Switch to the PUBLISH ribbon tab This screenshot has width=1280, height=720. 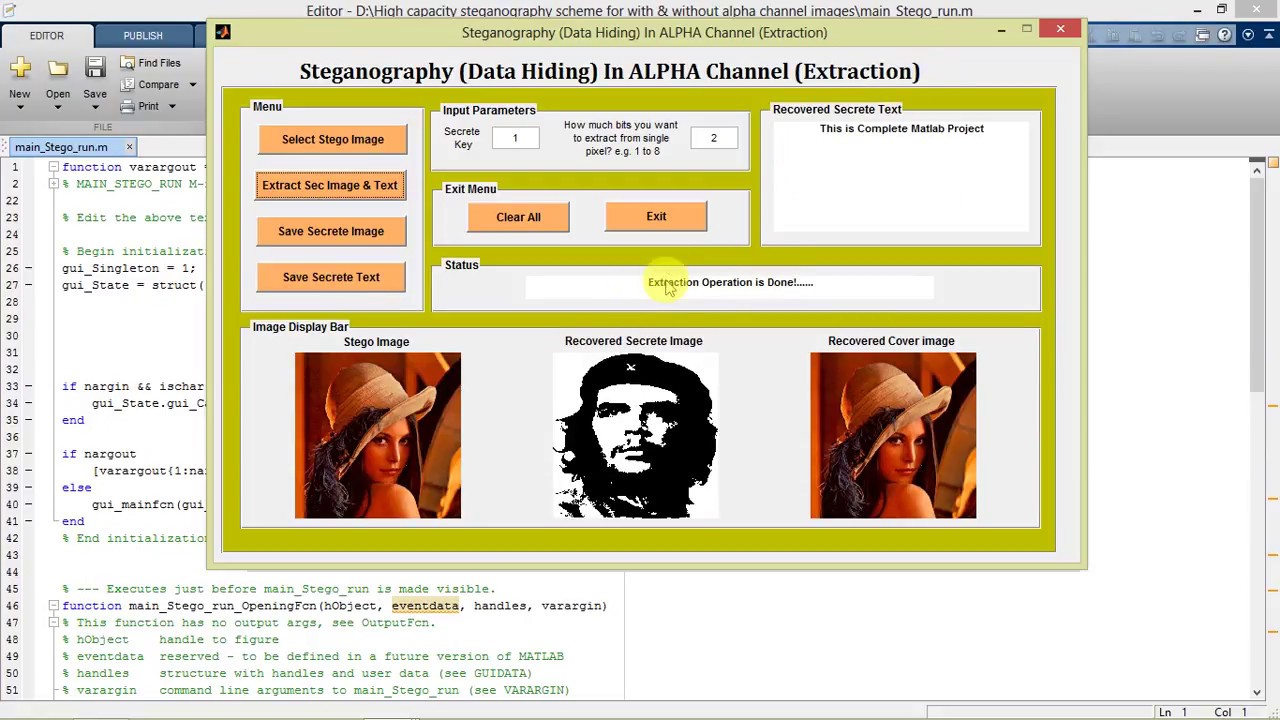click(x=143, y=35)
